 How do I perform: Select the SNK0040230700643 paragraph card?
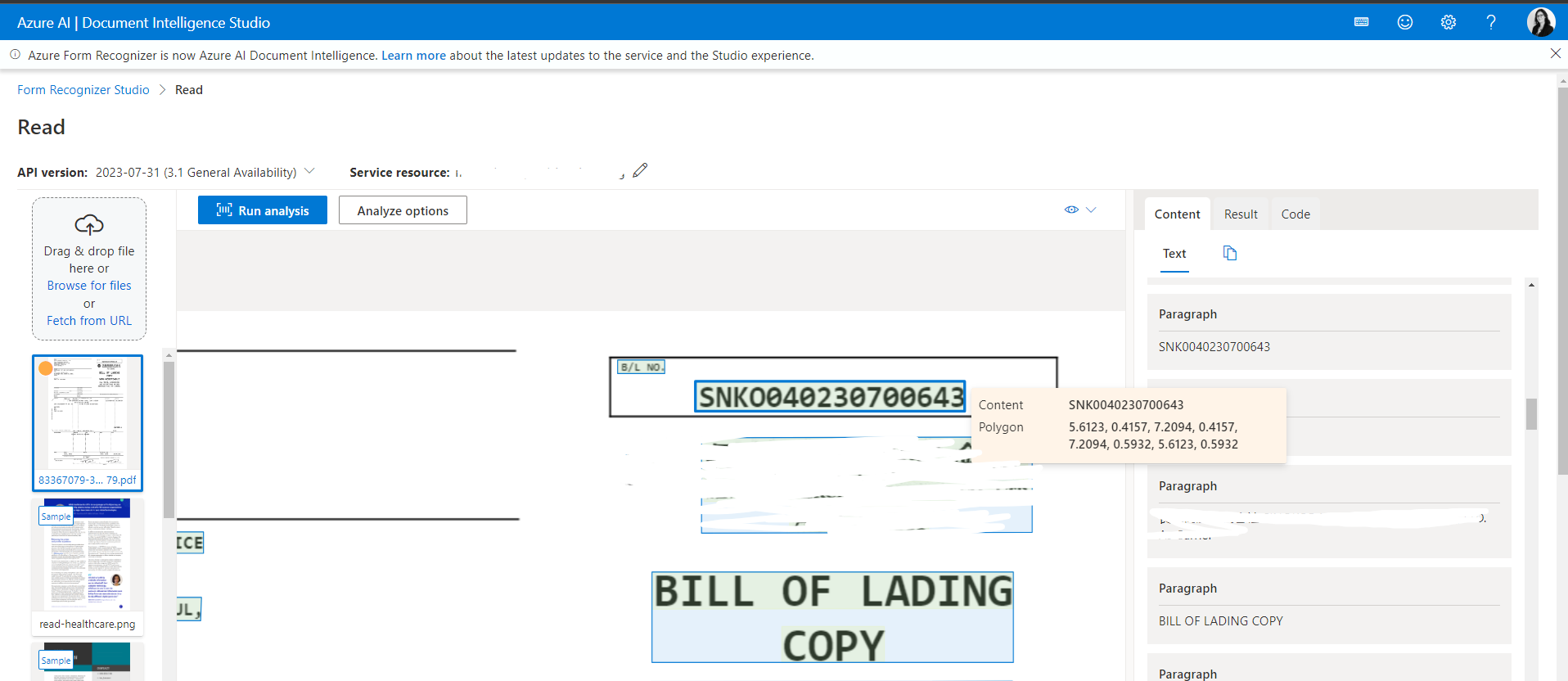coord(1329,331)
